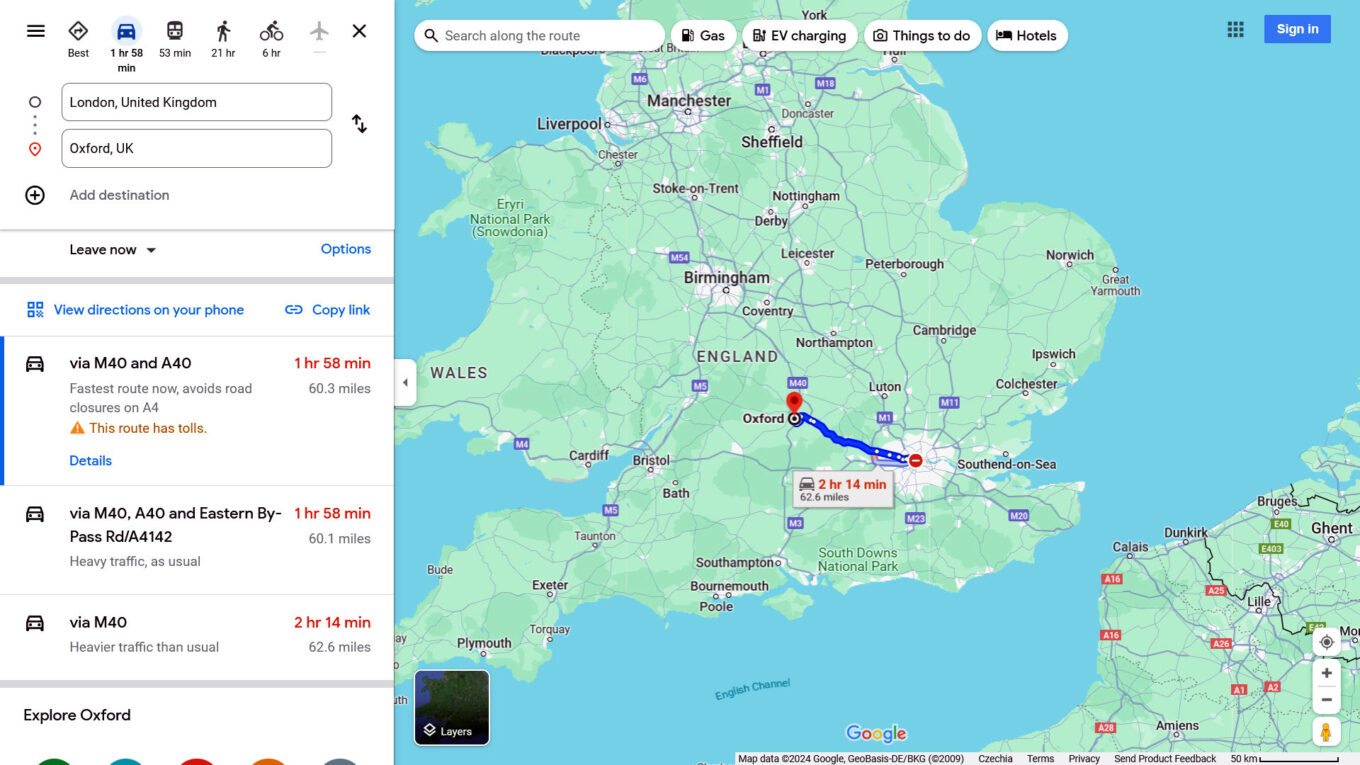Toggle the Layers map view

pos(452,707)
